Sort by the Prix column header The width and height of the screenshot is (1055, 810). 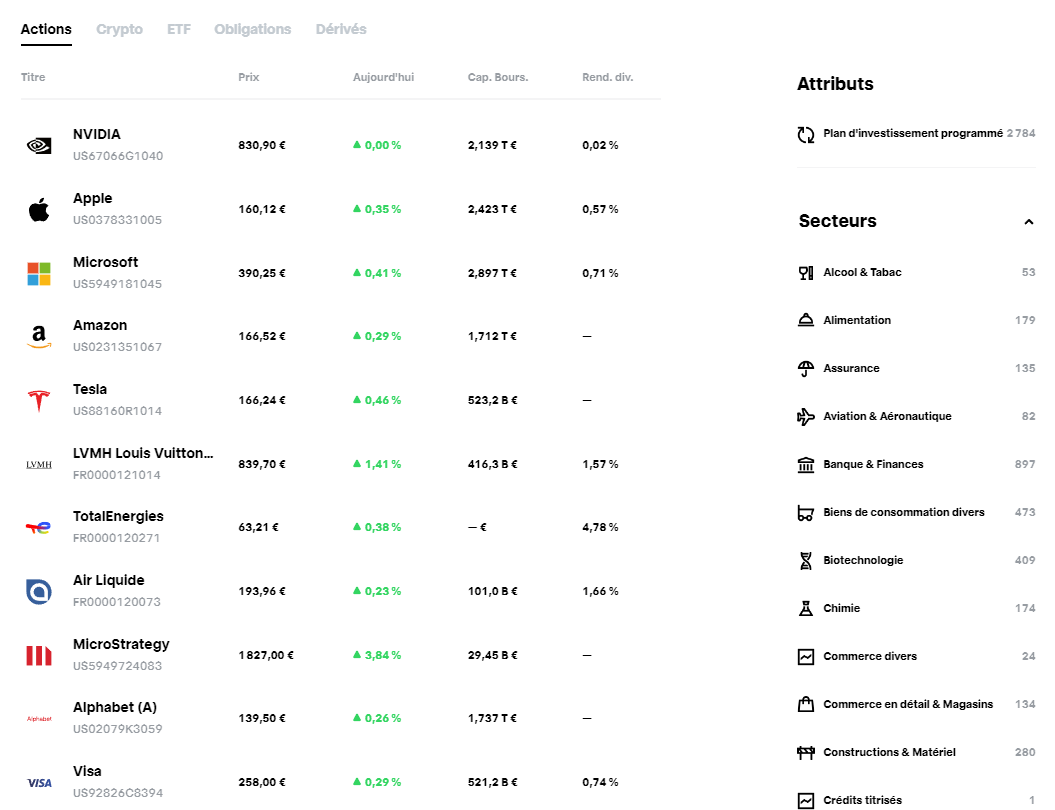click(248, 77)
